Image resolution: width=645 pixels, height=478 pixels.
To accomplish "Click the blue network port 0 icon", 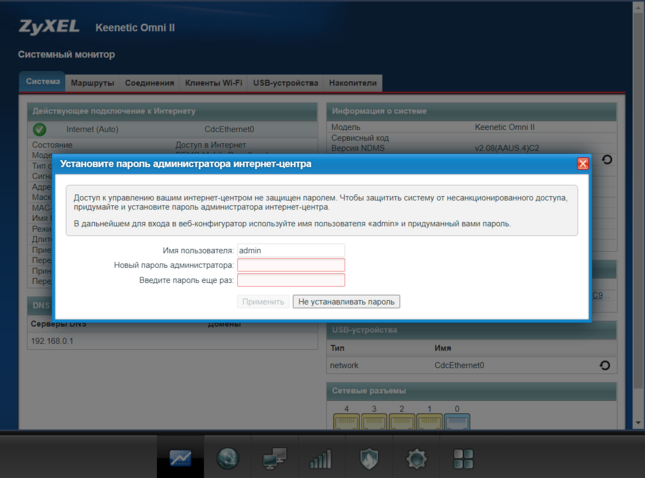I will pos(457,421).
